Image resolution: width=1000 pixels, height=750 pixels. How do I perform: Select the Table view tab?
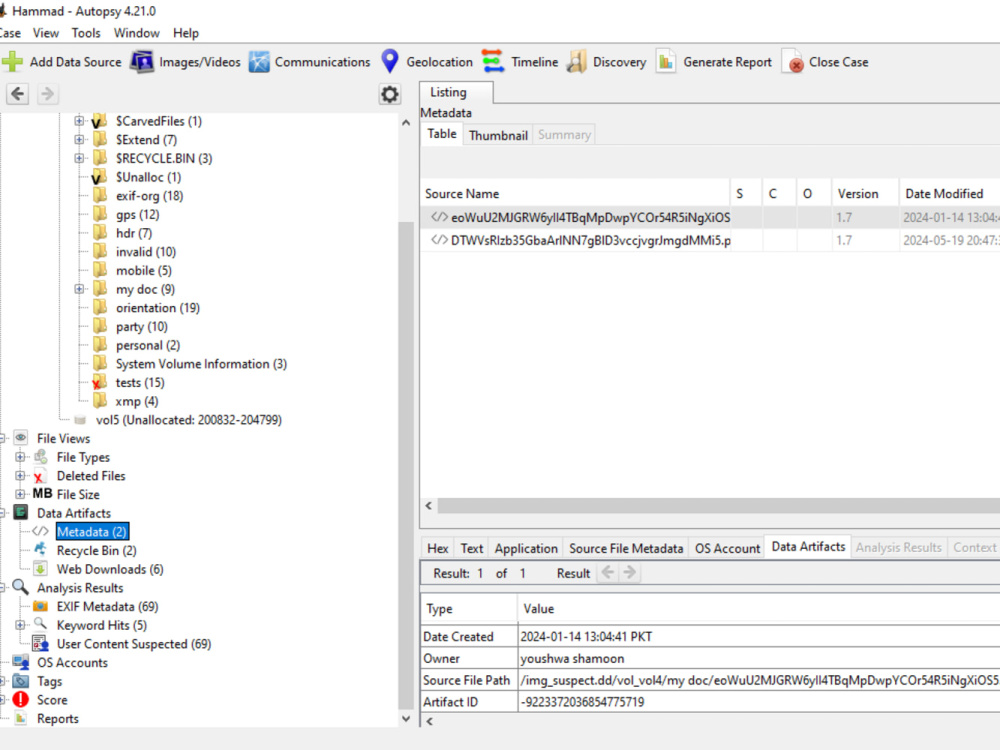tap(442, 135)
